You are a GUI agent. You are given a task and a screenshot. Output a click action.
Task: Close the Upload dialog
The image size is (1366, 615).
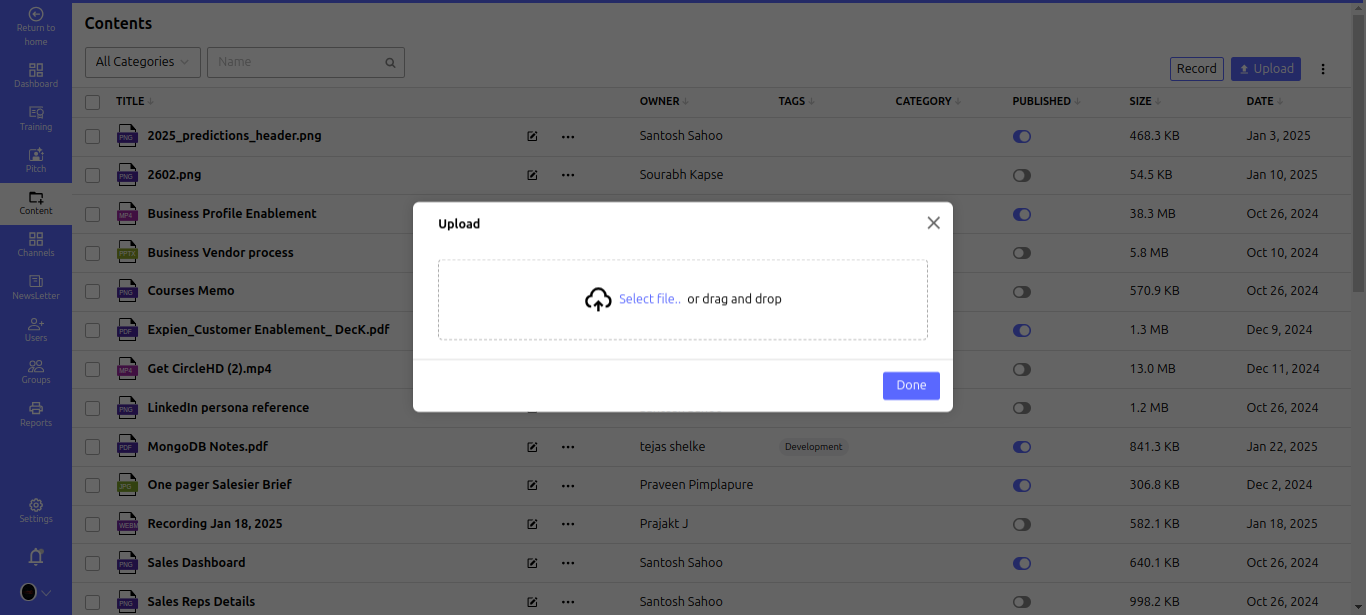coord(933,223)
